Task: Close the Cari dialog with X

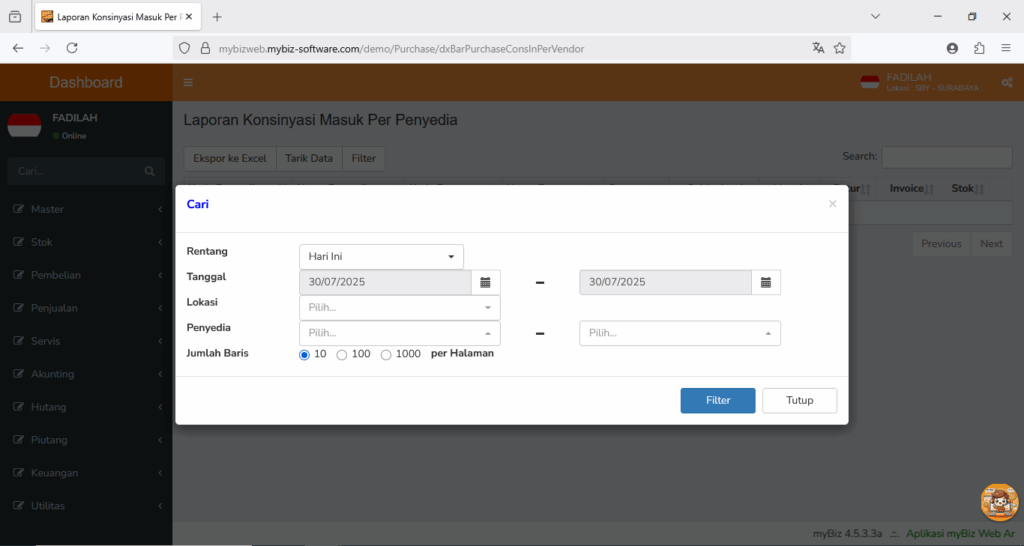Action: pyautogui.click(x=832, y=204)
